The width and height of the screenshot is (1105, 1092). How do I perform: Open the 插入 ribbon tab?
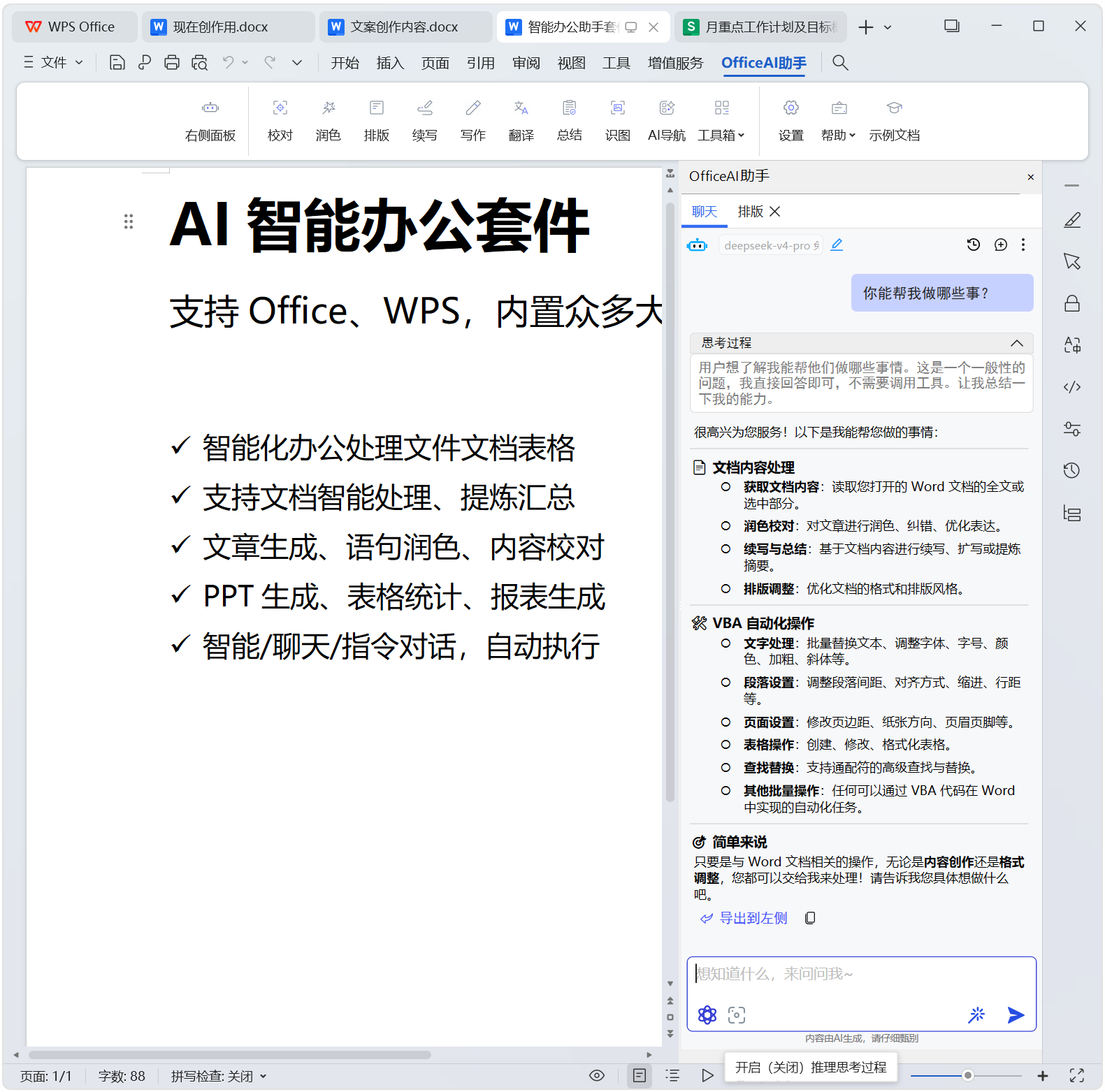coord(390,63)
